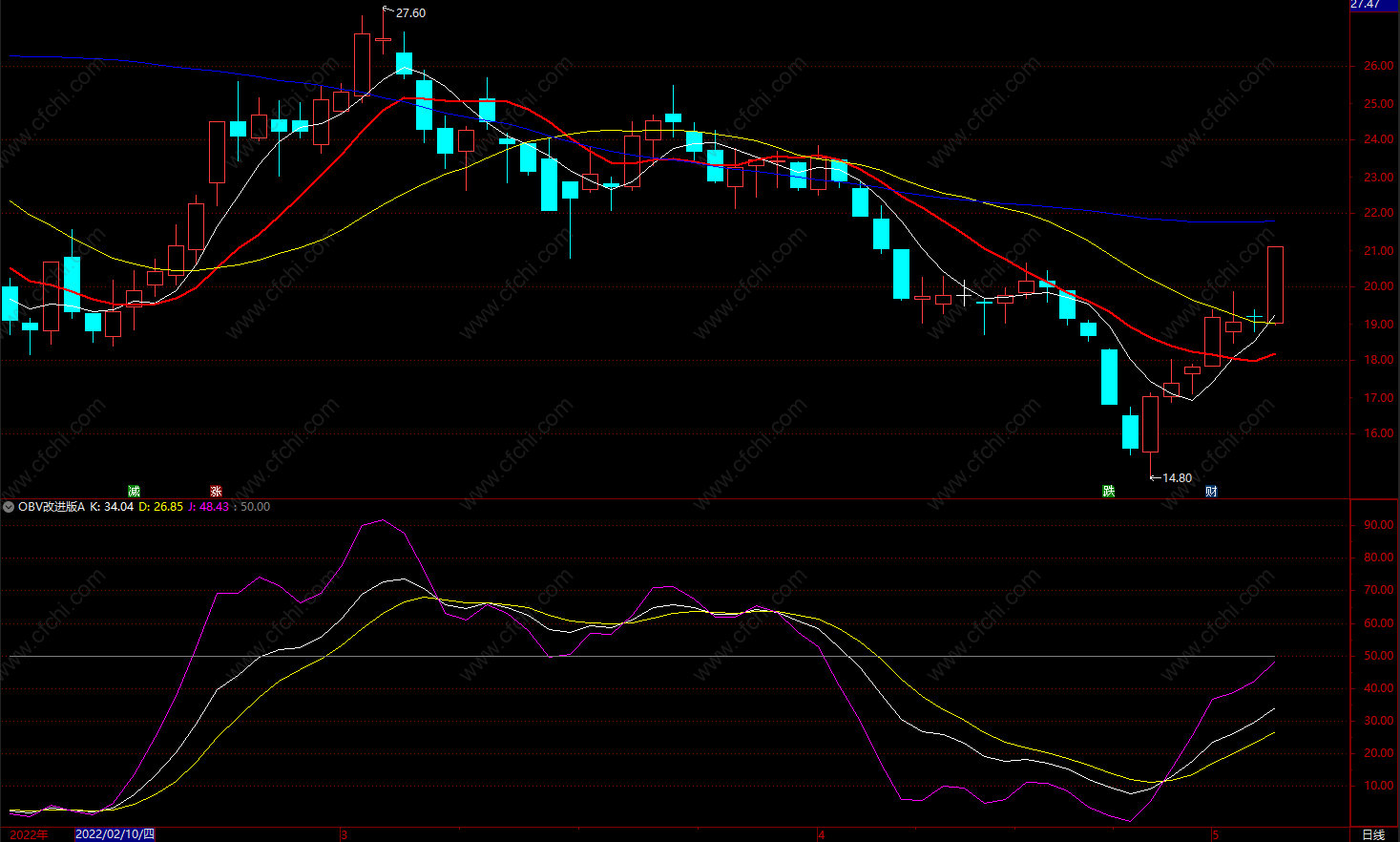
Task: Click the 2022/02/10/四 date label
Action: (x=115, y=834)
